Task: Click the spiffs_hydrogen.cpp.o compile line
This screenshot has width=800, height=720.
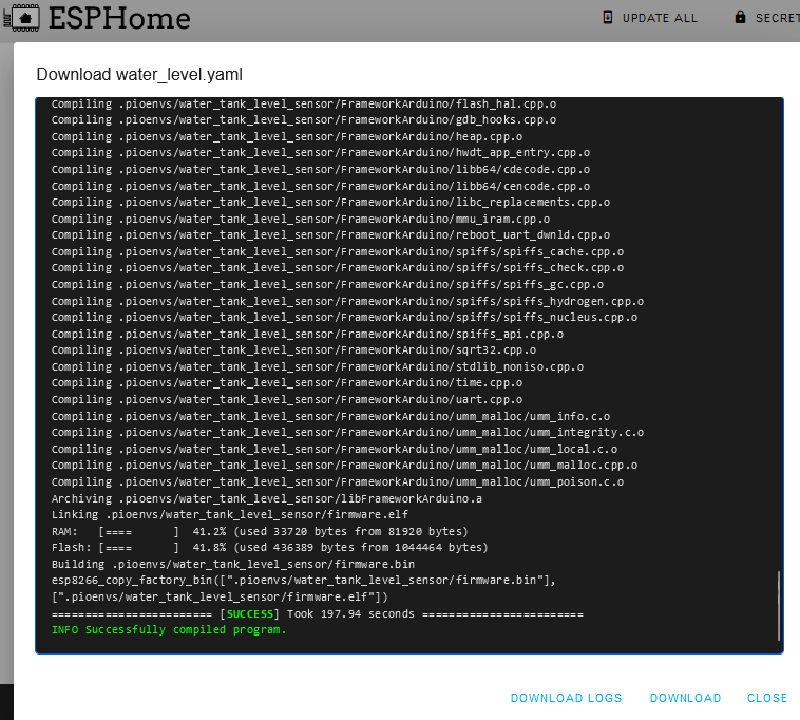Action: (x=347, y=301)
